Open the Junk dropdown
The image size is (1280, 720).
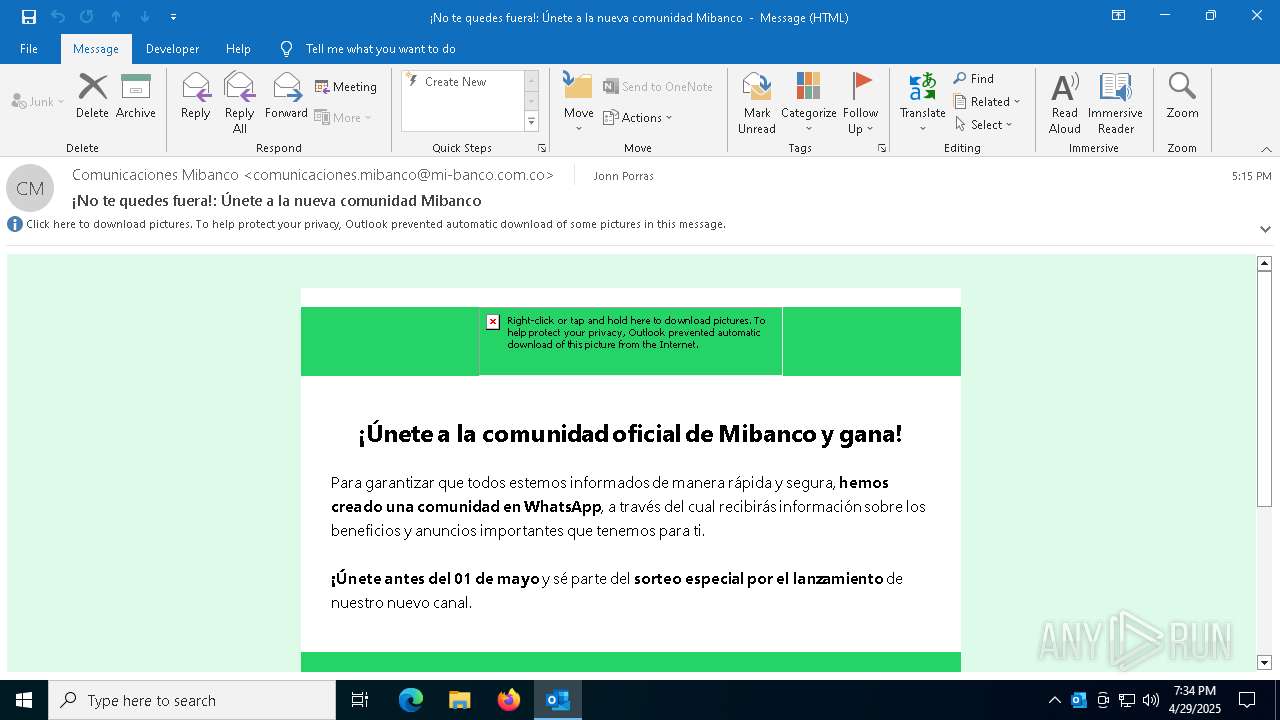tap(38, 101)
